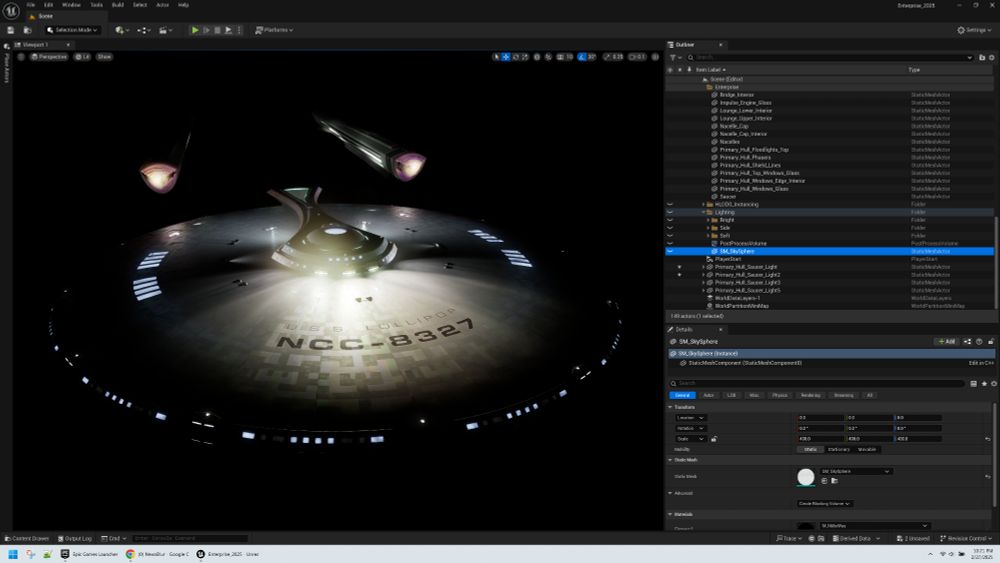Open the play options three-dot menu
The image size is (1000, 563).
240,30
